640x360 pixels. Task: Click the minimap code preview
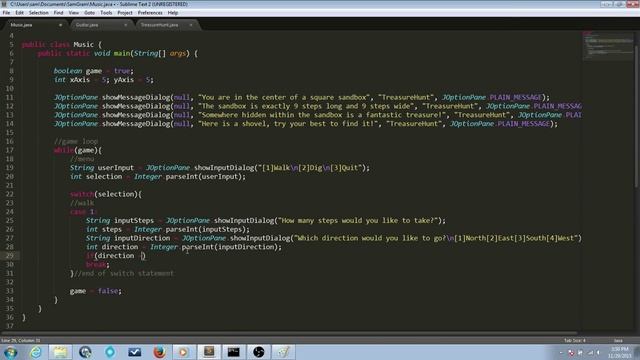tap(607, 45)
